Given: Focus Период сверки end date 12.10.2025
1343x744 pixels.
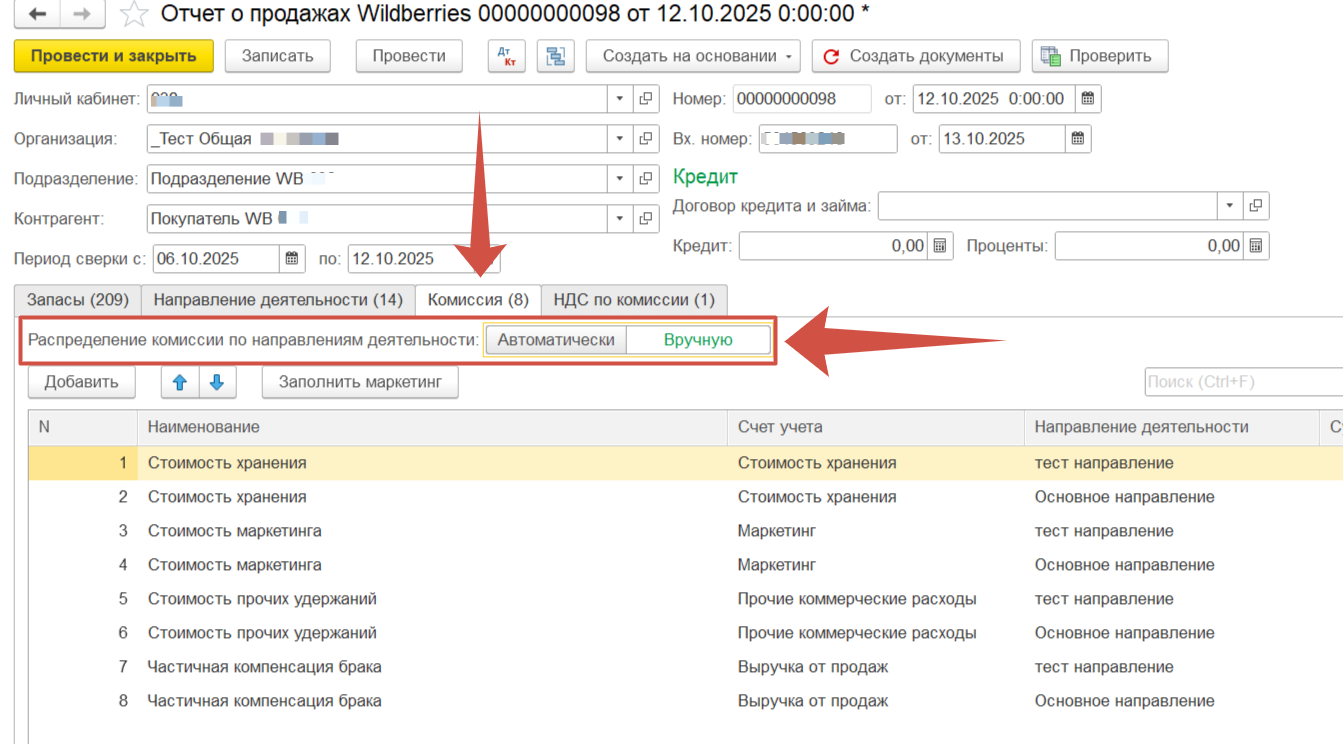Looking at the screenshot, I should 411,259.
